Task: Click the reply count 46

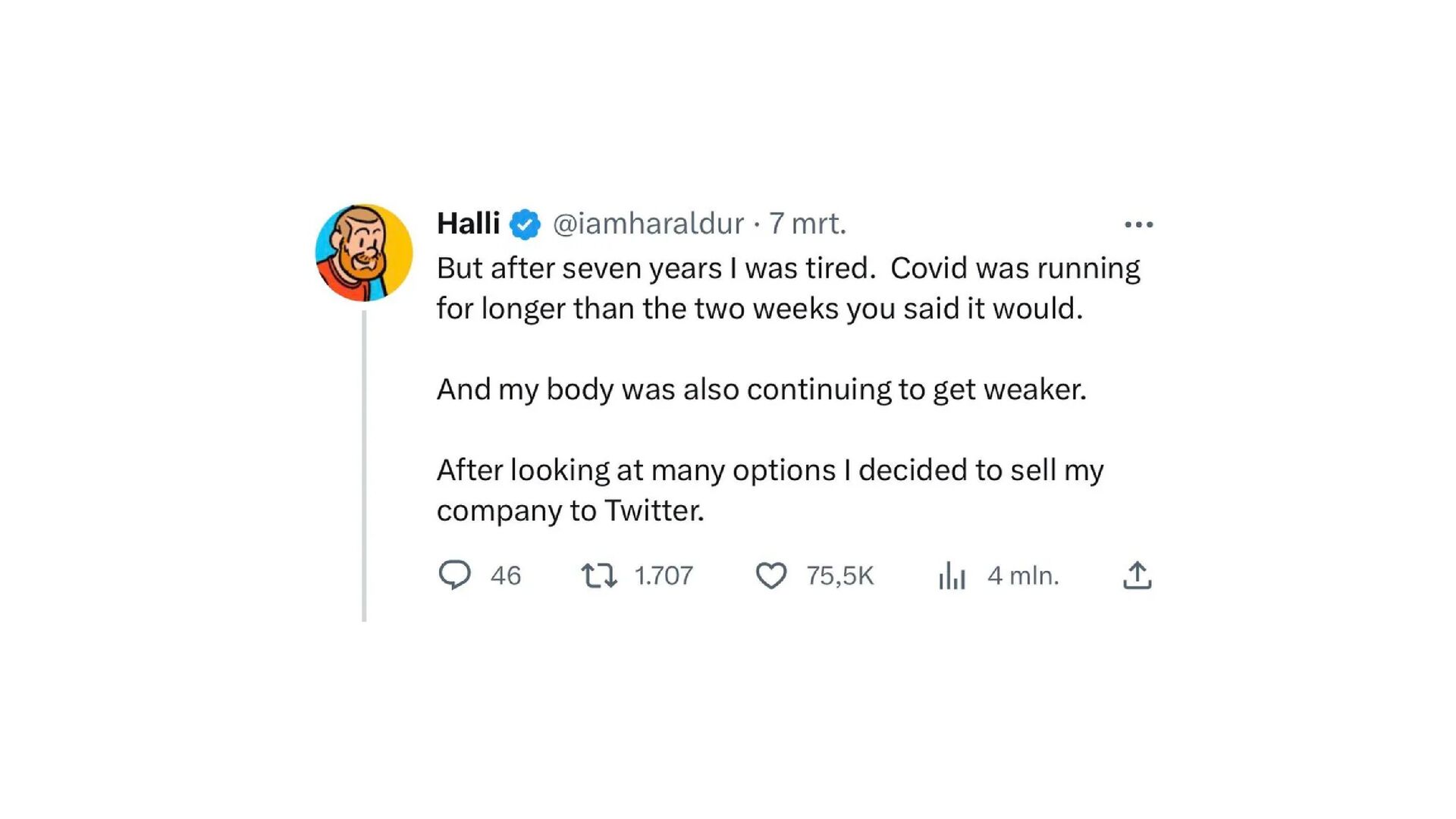Action: 506,576
